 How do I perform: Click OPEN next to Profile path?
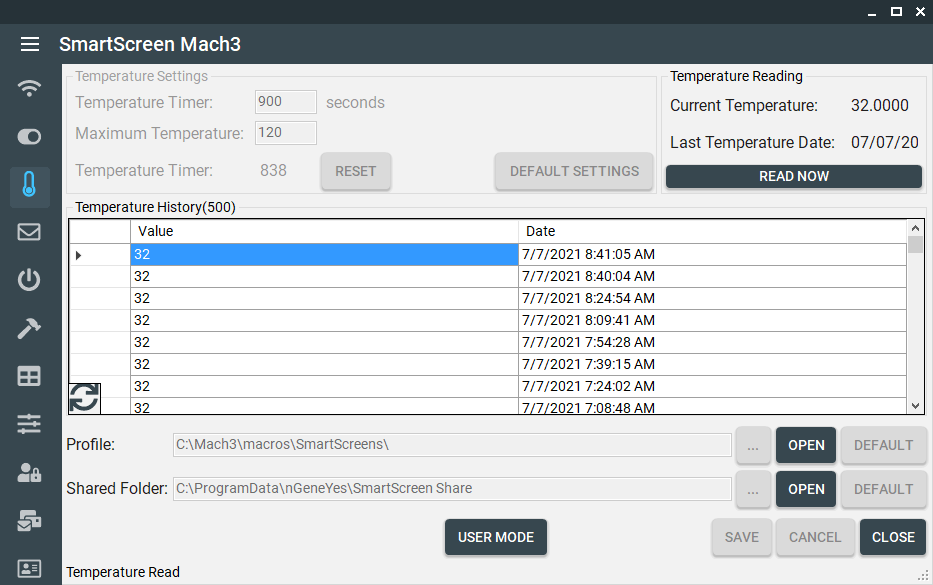coord(806,445)
